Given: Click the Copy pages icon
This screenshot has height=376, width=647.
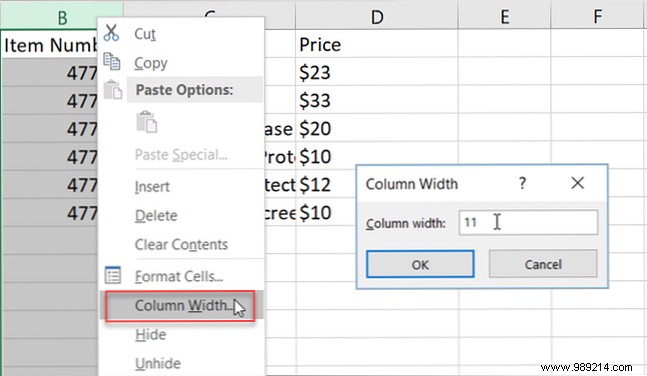Looking at the screenshot, I should [x=111, y=62].
